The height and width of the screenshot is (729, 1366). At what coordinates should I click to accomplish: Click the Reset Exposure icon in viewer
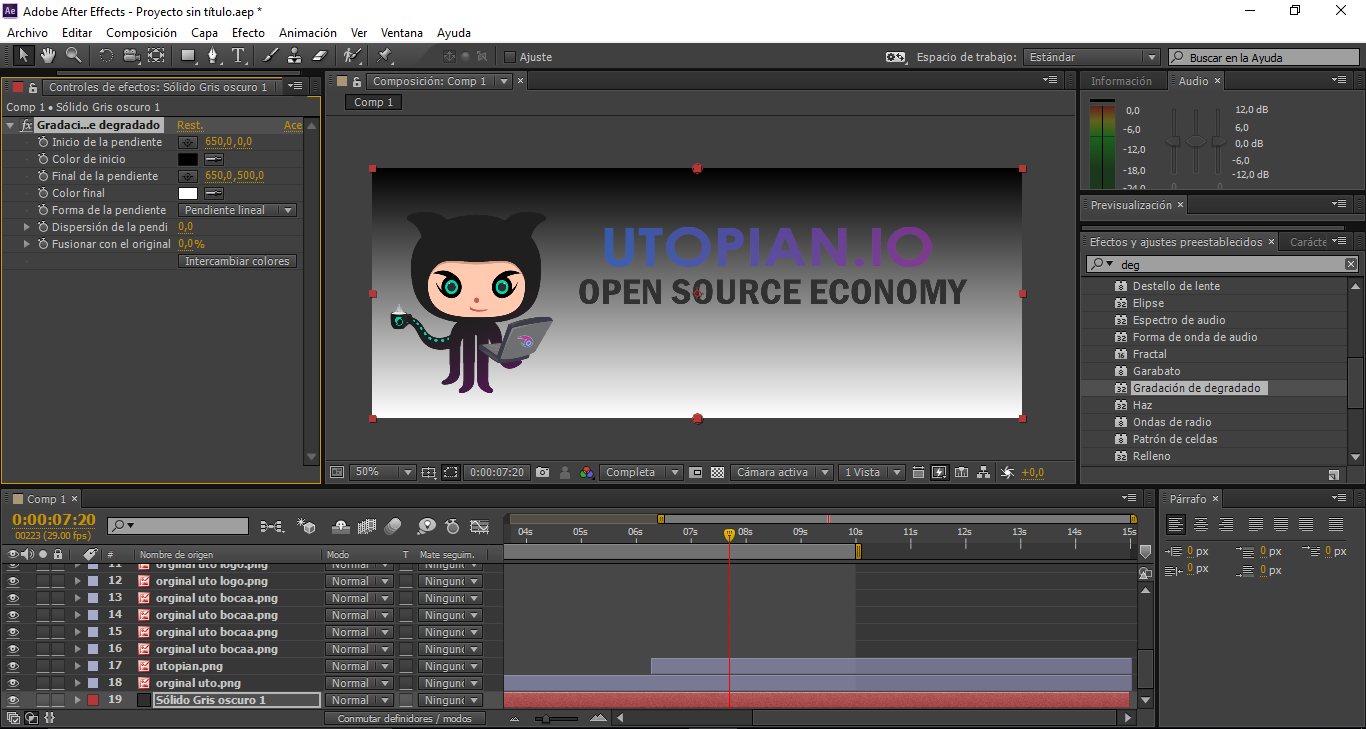pos(1007,472)
